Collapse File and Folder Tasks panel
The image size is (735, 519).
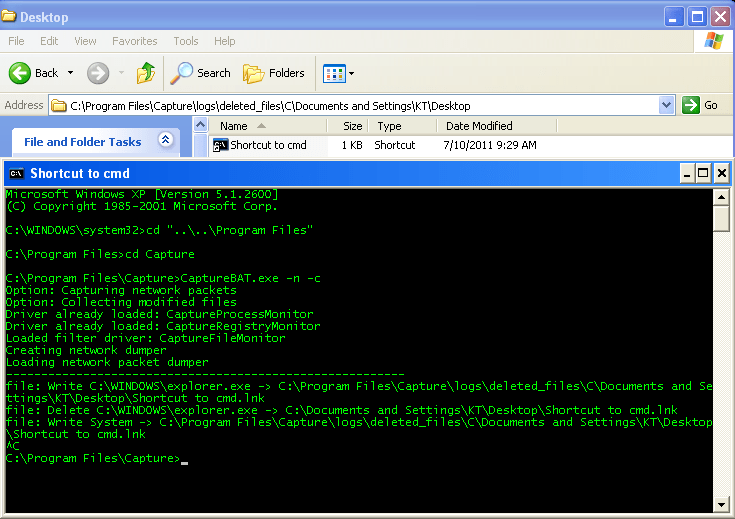point(166,142)
